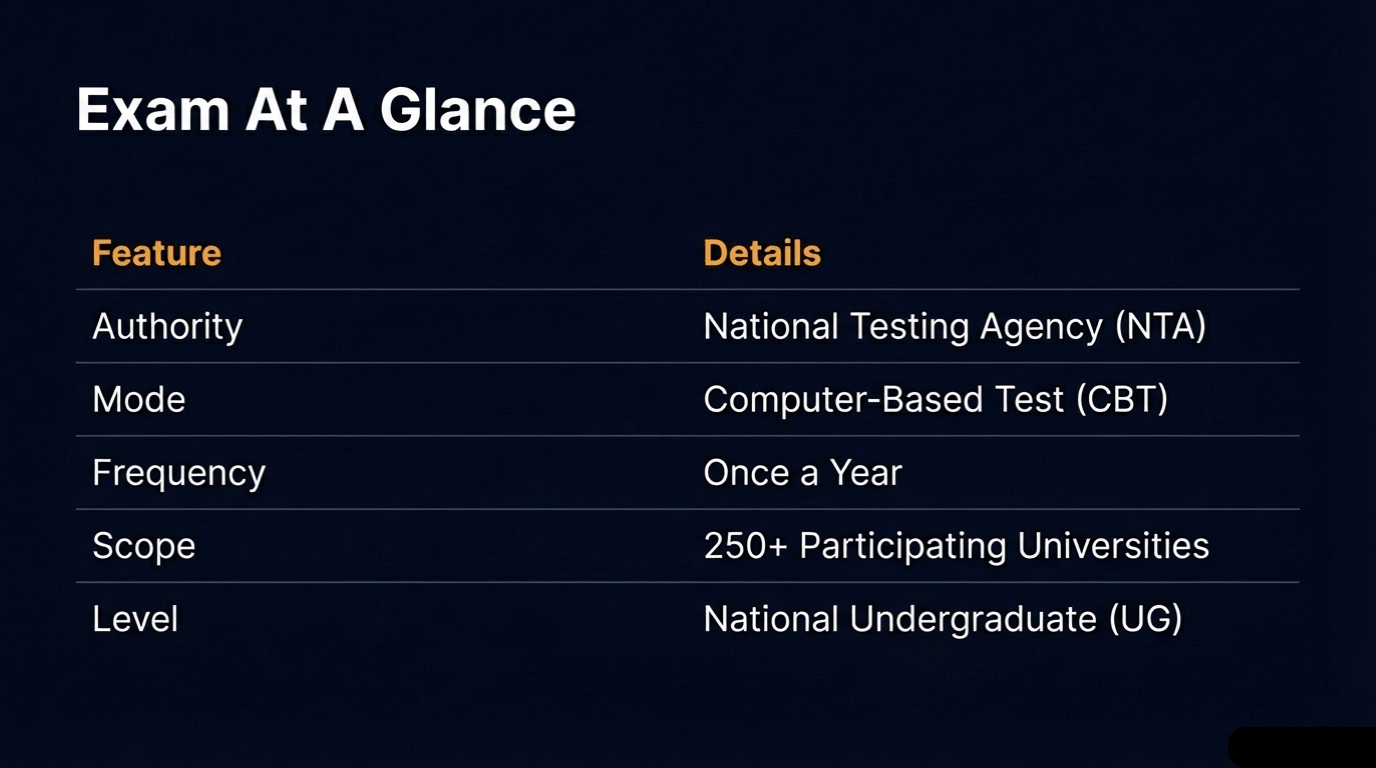Click the '250+' number
The width and height of the screenshot is (1376, 768).
pyautogui.click(x=746, y=546)
